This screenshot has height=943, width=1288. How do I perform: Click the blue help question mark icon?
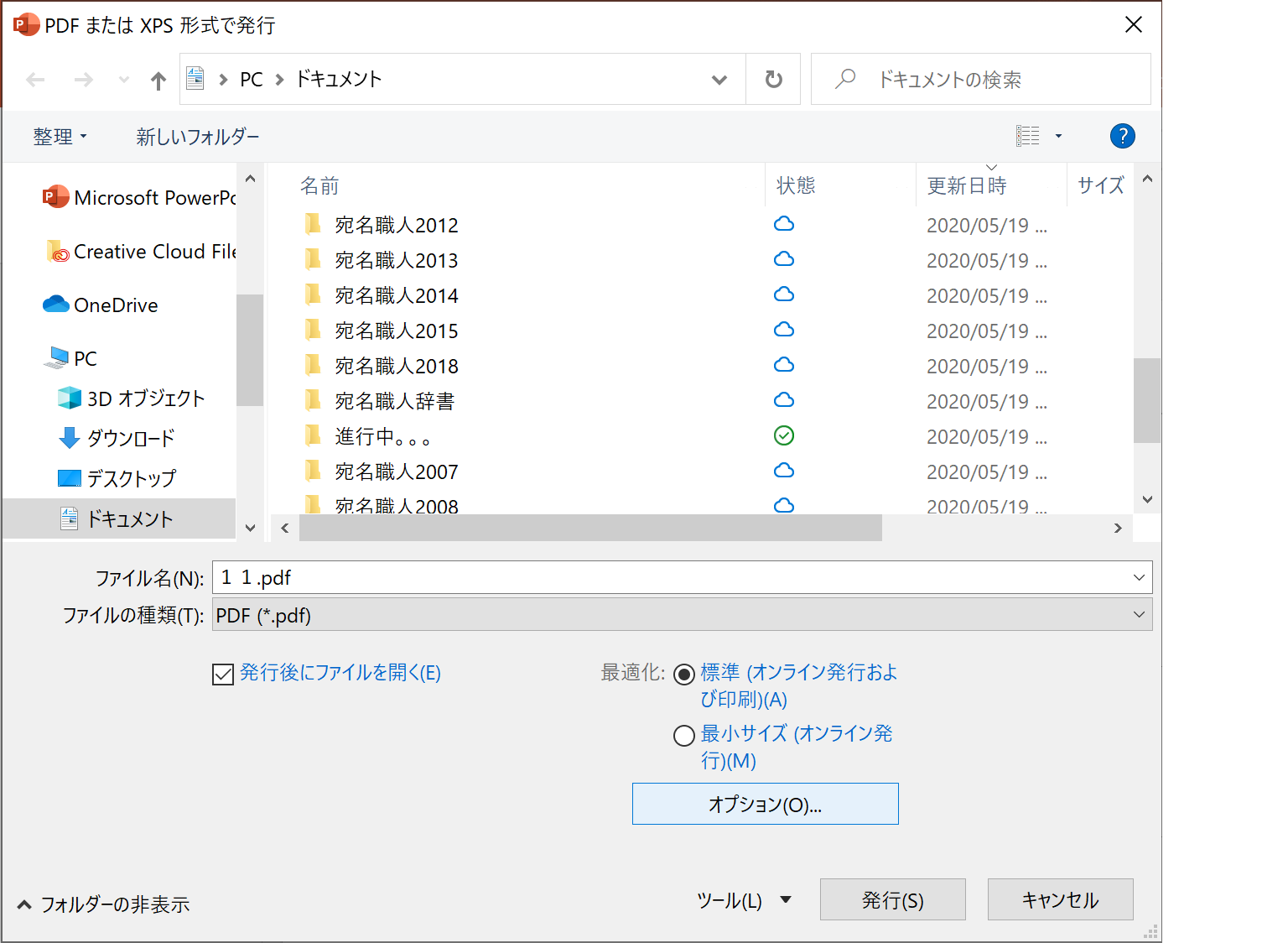pos(1122,136)
